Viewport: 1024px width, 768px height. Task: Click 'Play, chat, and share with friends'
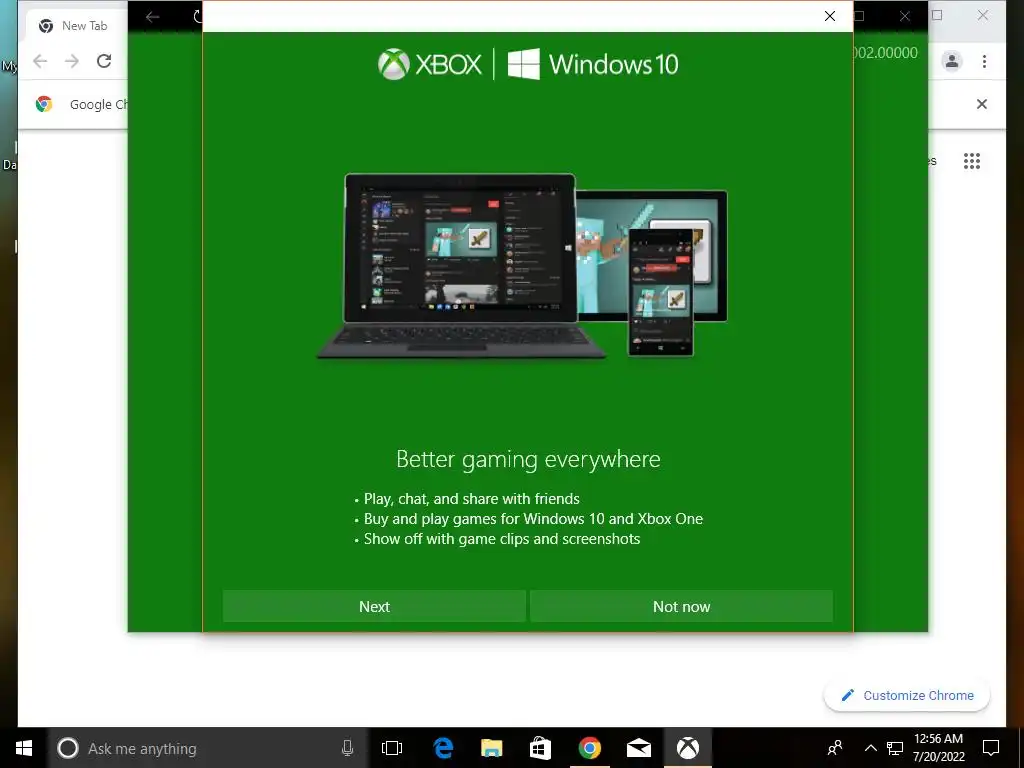click(472, 499)
